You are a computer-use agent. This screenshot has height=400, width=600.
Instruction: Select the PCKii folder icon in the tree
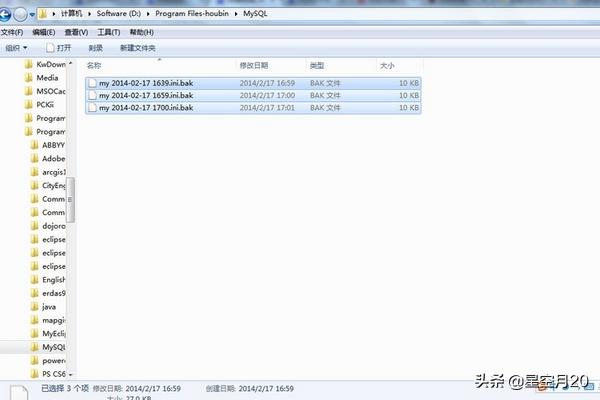[x=29, y=104]
